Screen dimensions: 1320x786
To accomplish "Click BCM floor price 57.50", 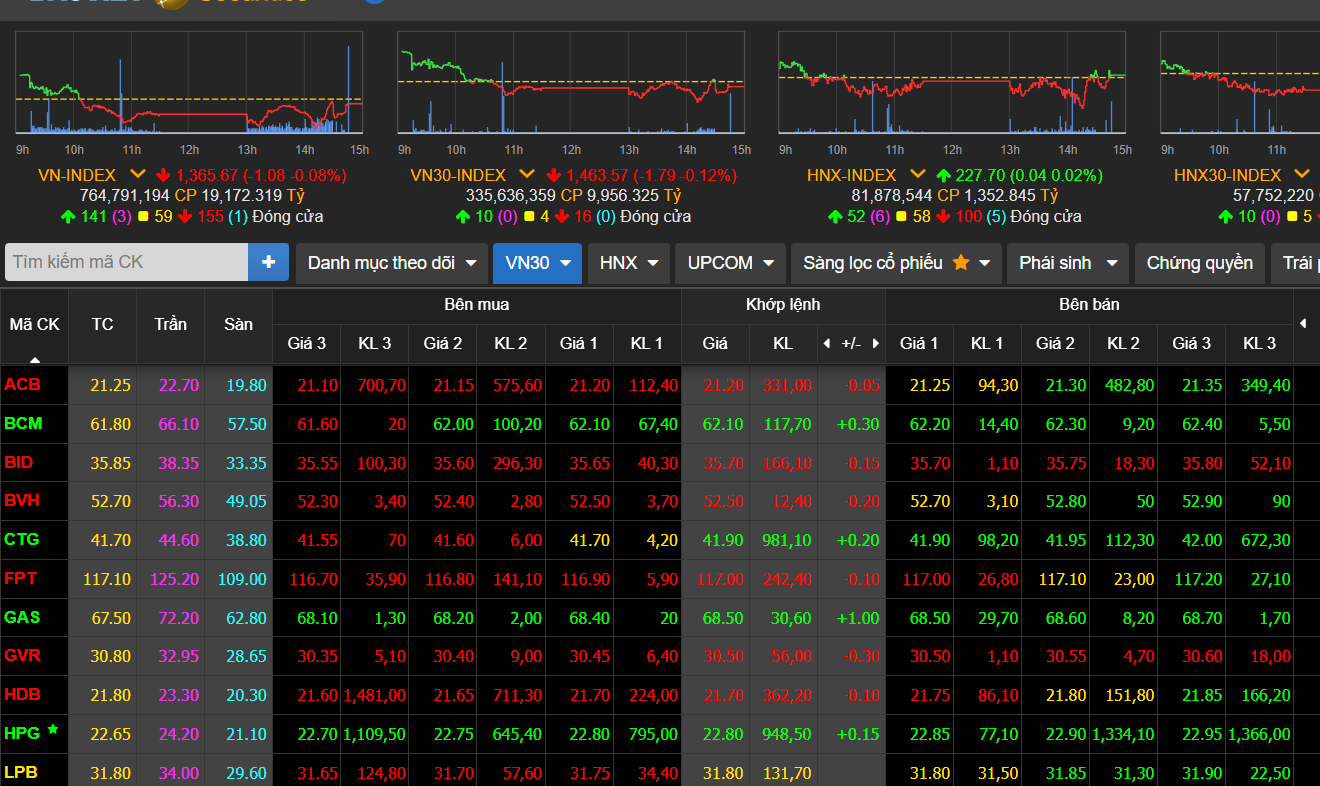I will [246, 424].
